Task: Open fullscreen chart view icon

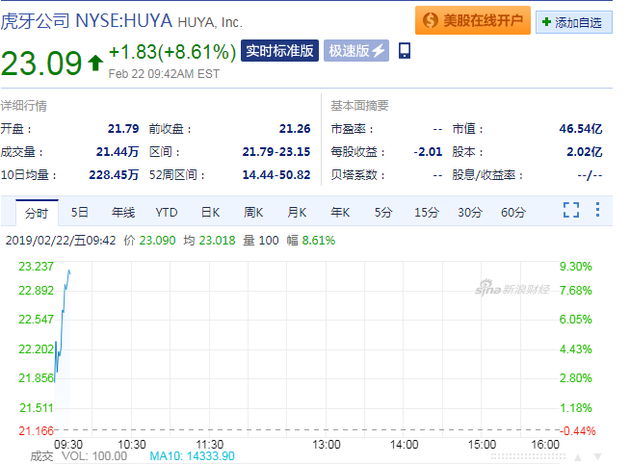Action: (571, 210)
